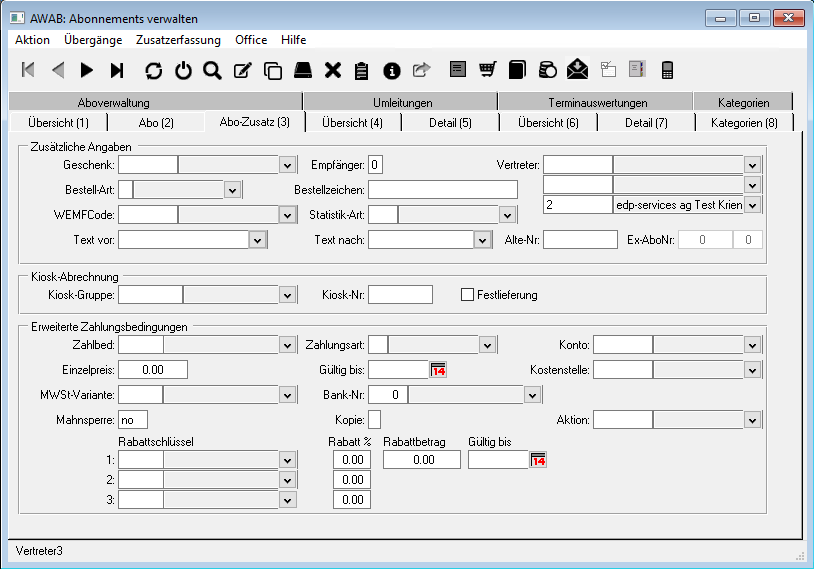
Task: Click the magnifier search icon
Action: pos(212,70)
